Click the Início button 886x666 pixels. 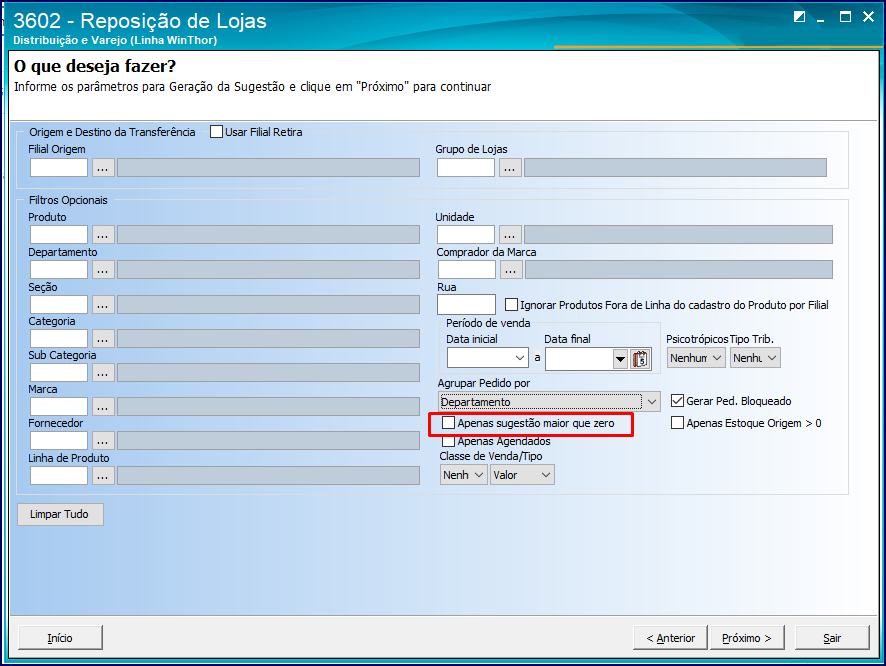60,638
